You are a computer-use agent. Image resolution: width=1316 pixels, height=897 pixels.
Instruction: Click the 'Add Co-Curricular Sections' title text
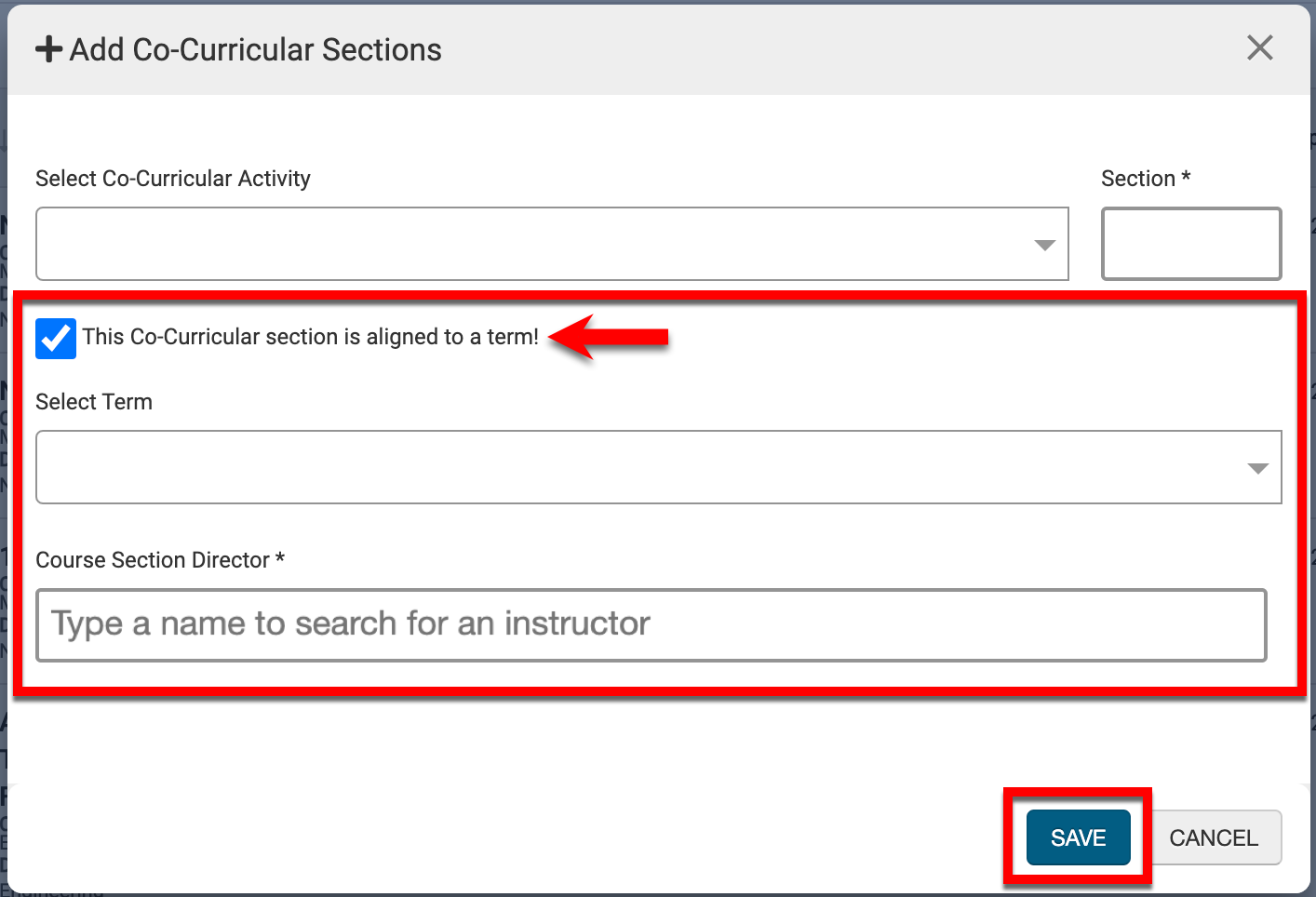pyautogui.click(x=255, y=50)
